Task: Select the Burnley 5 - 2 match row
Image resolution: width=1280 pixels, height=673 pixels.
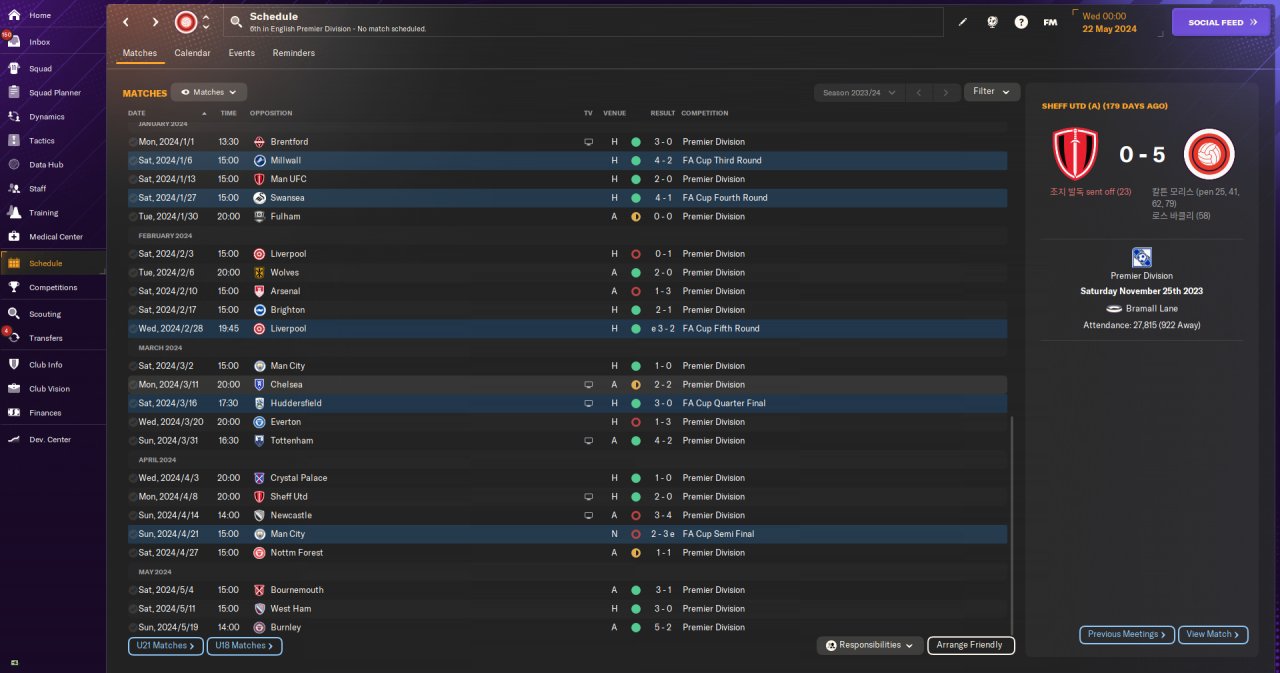Action: coord(567,627)
